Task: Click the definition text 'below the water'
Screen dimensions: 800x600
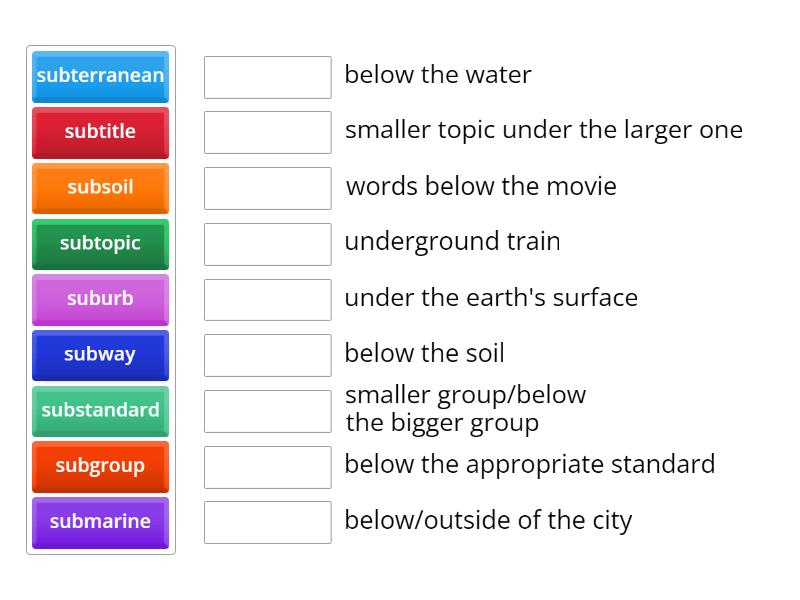Action: coord(438,75)
